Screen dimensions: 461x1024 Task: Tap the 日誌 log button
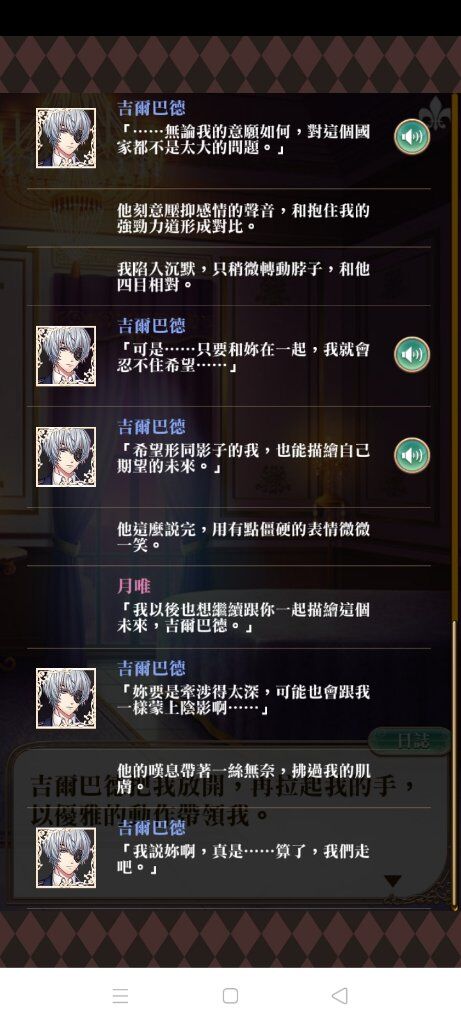[409, 741]
